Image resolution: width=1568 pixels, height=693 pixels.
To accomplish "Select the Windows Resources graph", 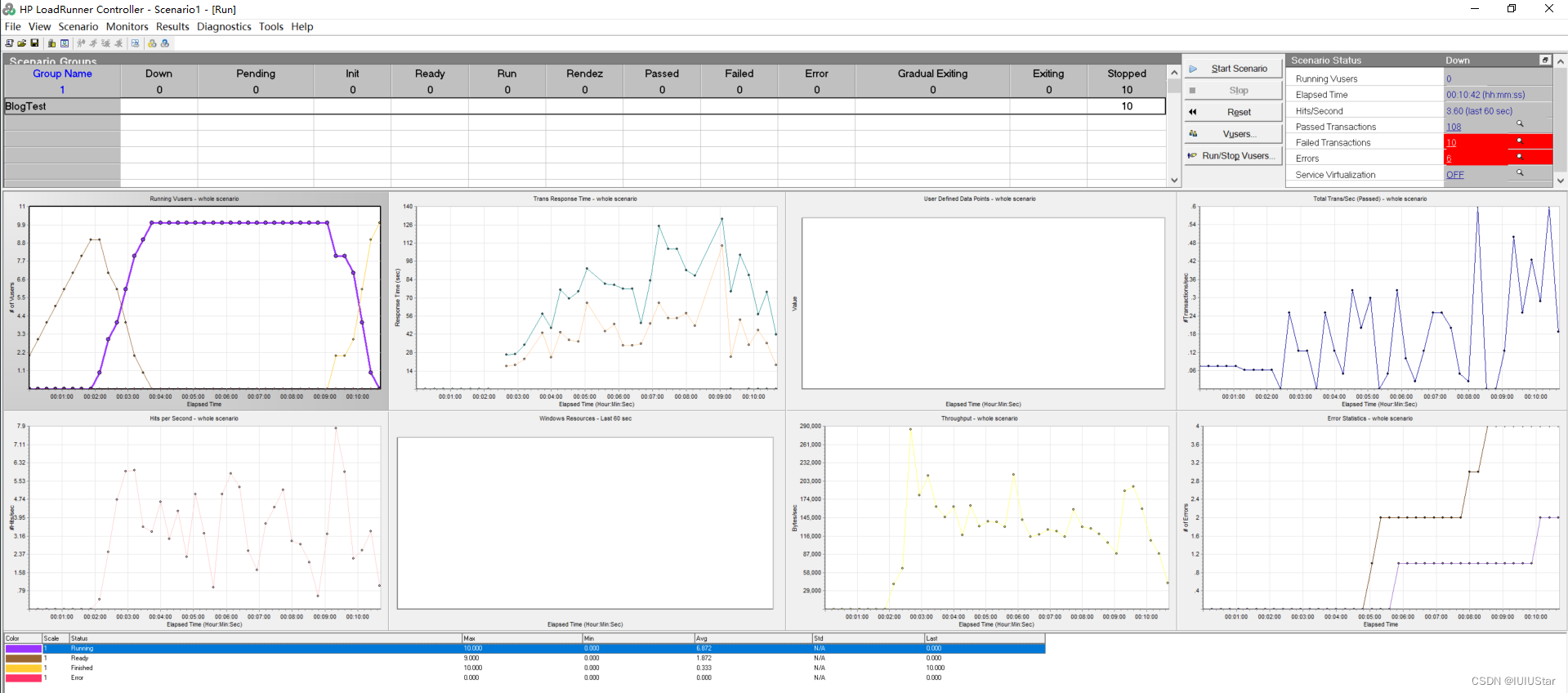I will click(x=587, y=521).
